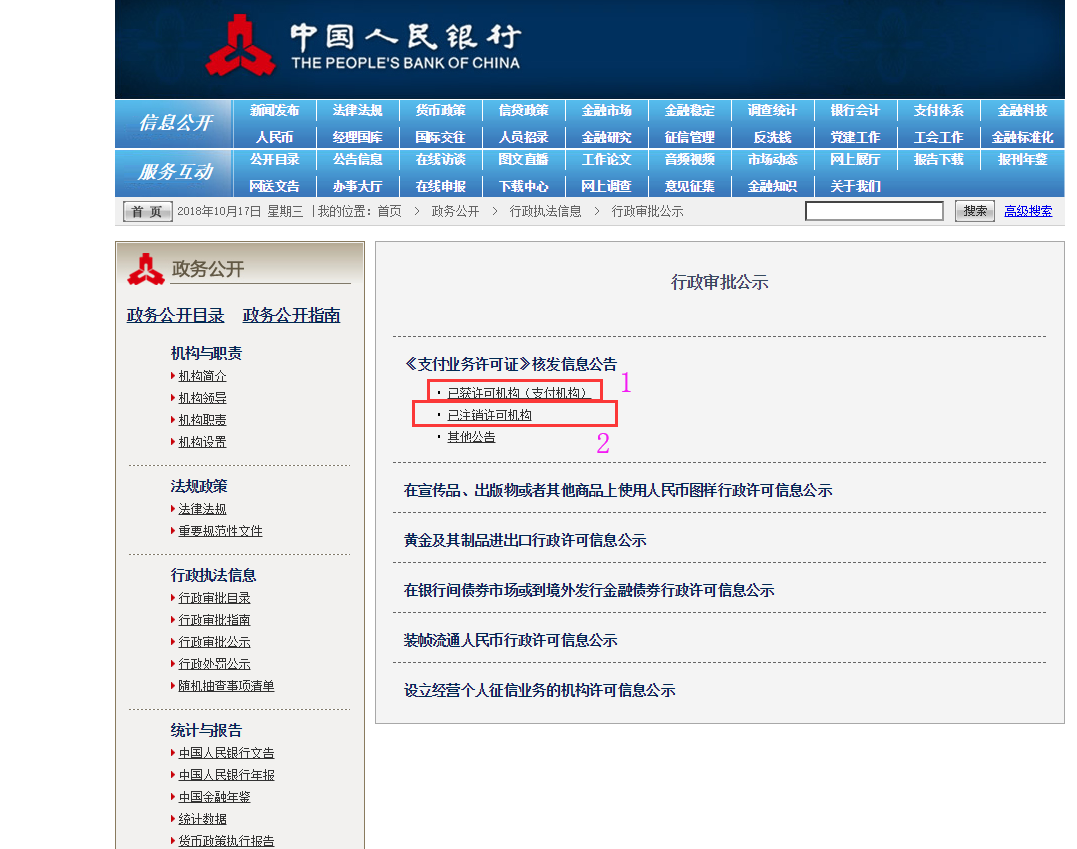Screen dimensions: 1077x849
Task: Open the 装帧流通人民币行政许可信息公示 entry
Action: 510,641
